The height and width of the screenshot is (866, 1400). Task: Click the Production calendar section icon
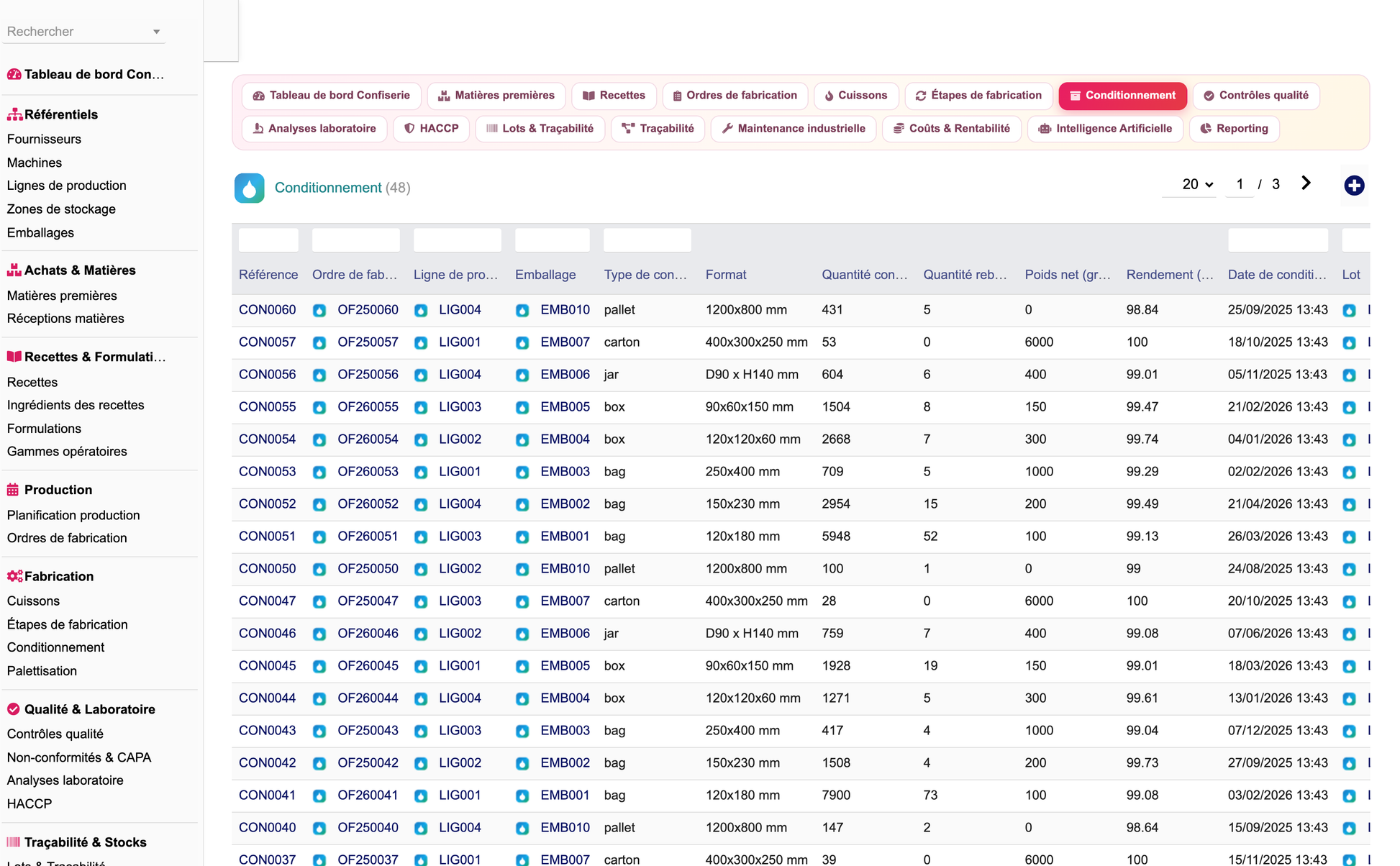[x=13, y=490]
